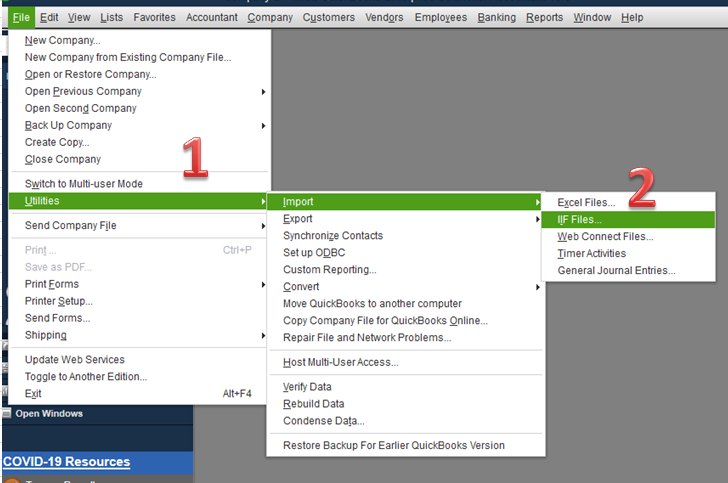
Task: Import Web Connect Files...
Action: point(628,237)
